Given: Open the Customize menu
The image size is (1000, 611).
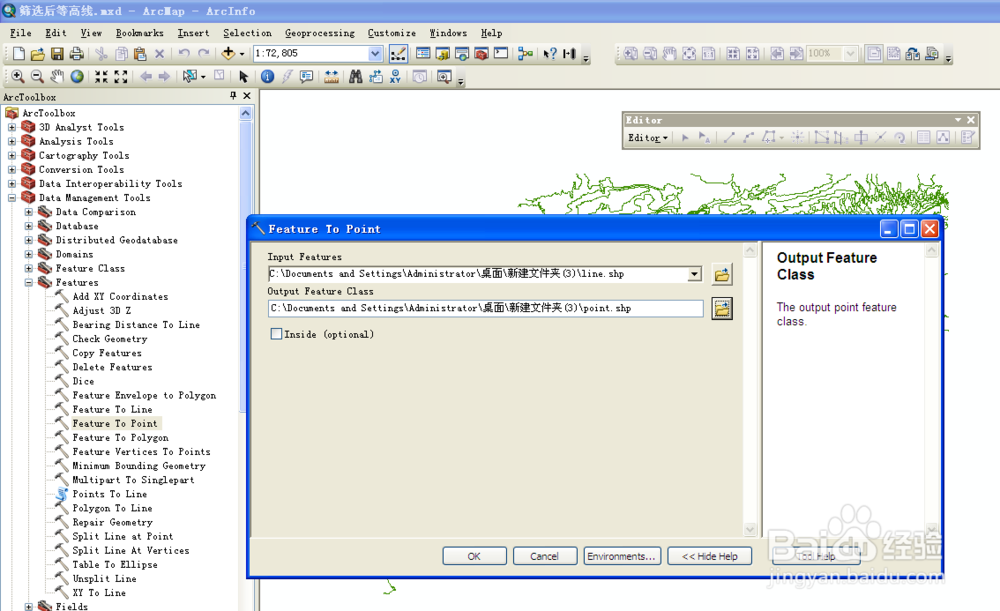Looking at the screenshot, I should coord(392,33).
